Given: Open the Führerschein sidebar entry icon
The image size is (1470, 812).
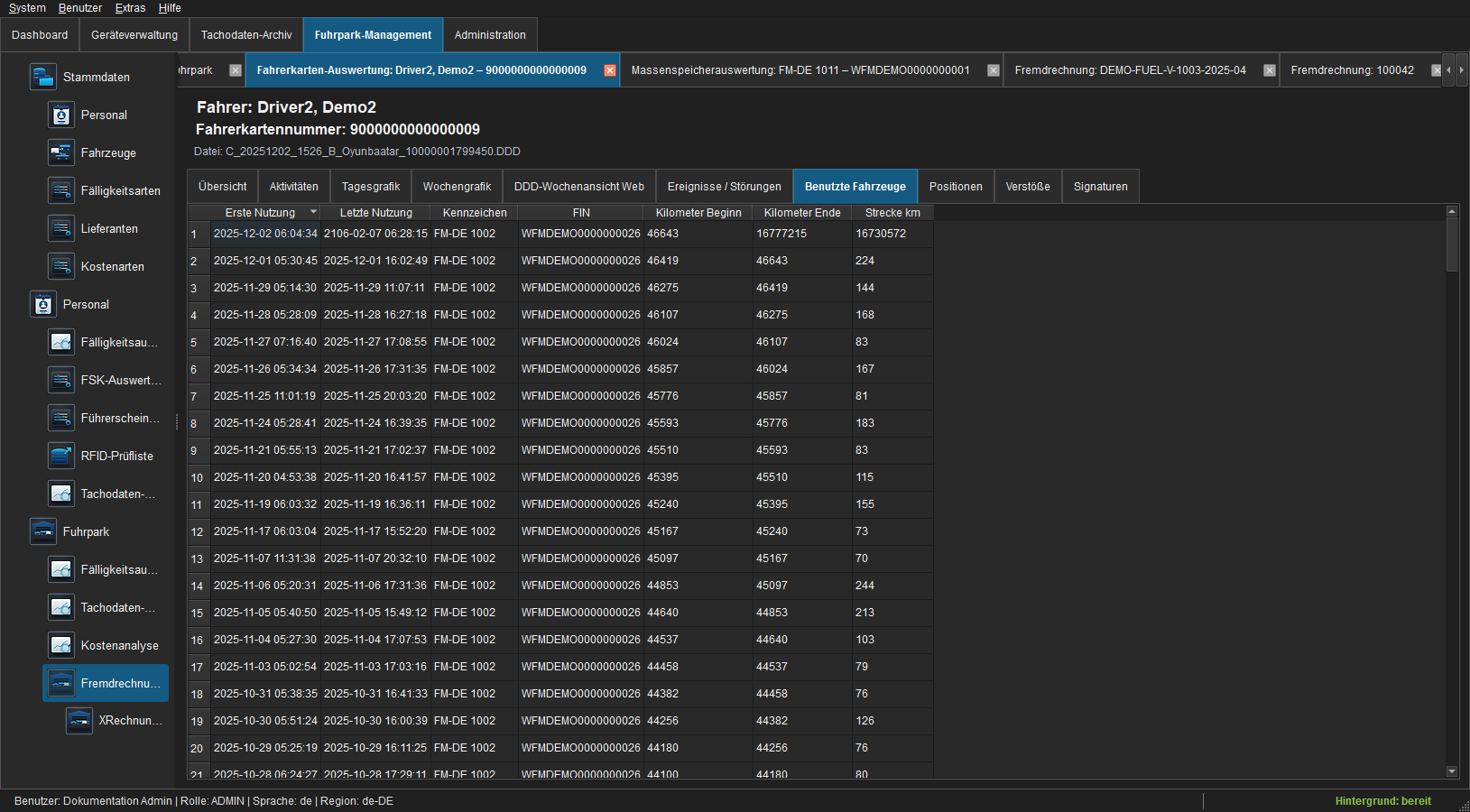Looking at the screenshot, I should pos(60,418).
